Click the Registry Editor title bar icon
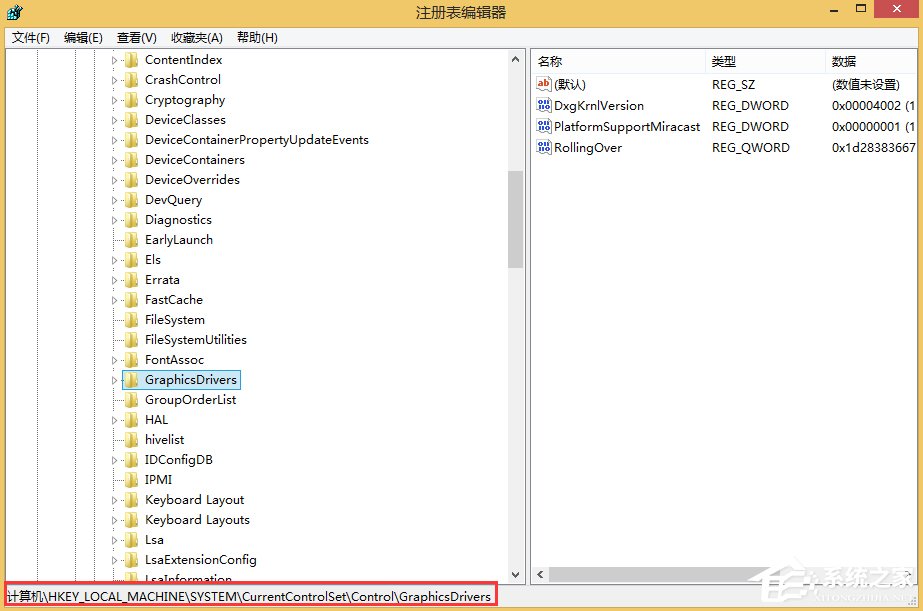Screen dimensions: 923x611 pos(13,11)
